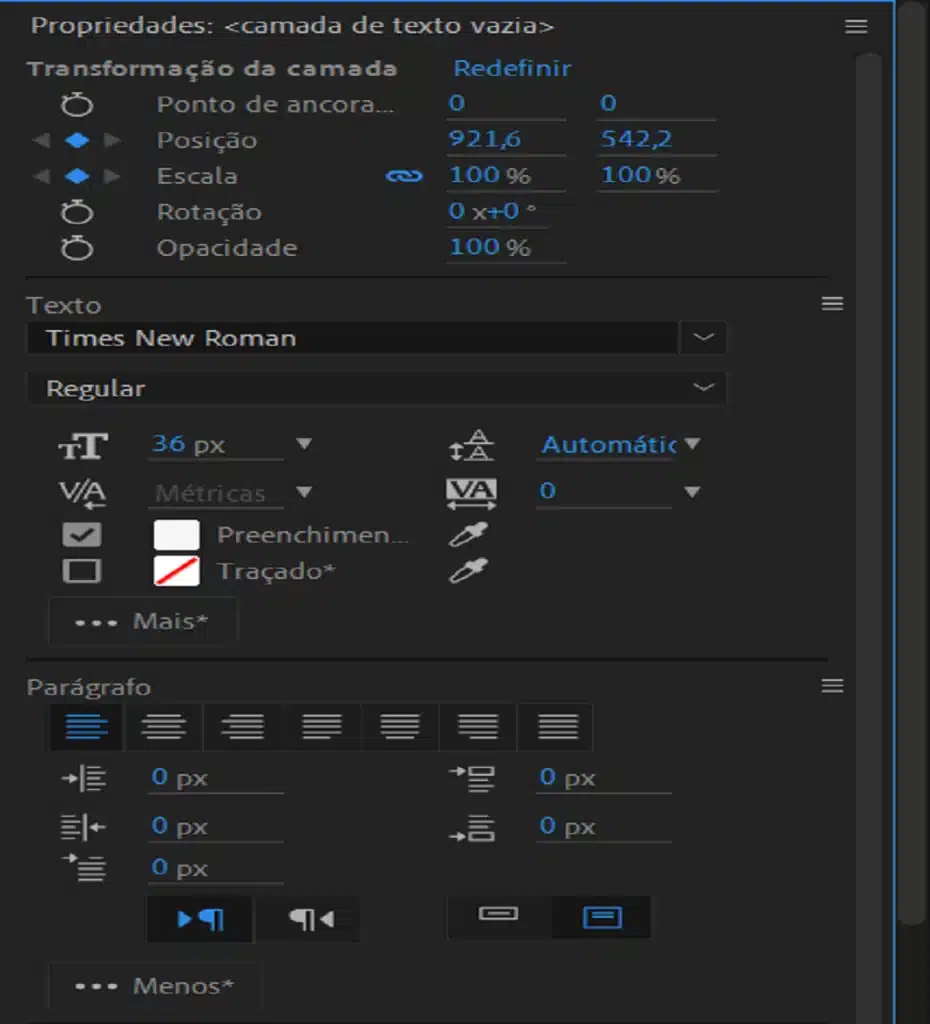930x1024 pixels.
Task: Select right text alignment
Action: tap(242, 726)
